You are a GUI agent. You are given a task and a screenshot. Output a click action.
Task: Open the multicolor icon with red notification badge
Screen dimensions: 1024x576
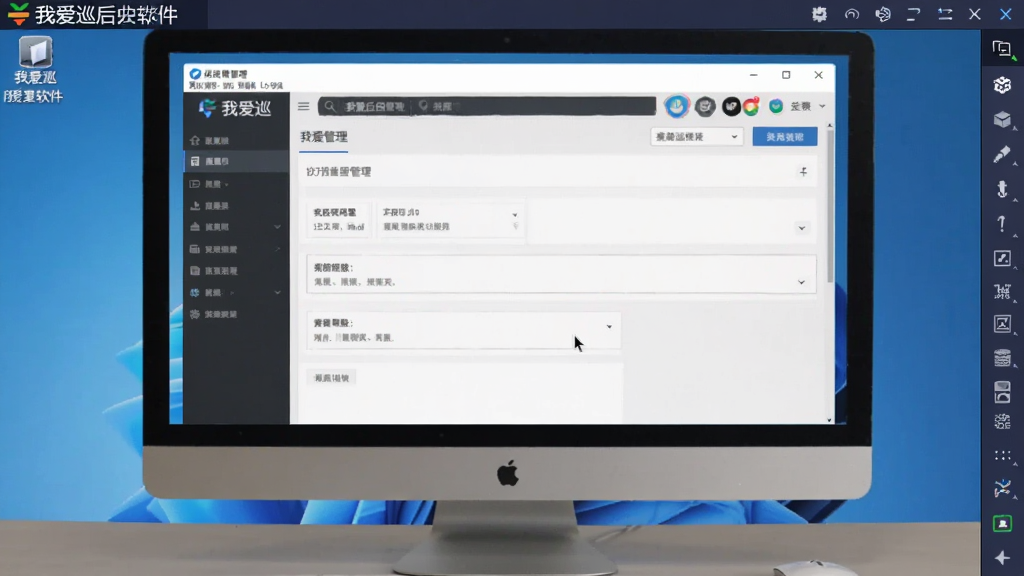(x=751, y=106)
